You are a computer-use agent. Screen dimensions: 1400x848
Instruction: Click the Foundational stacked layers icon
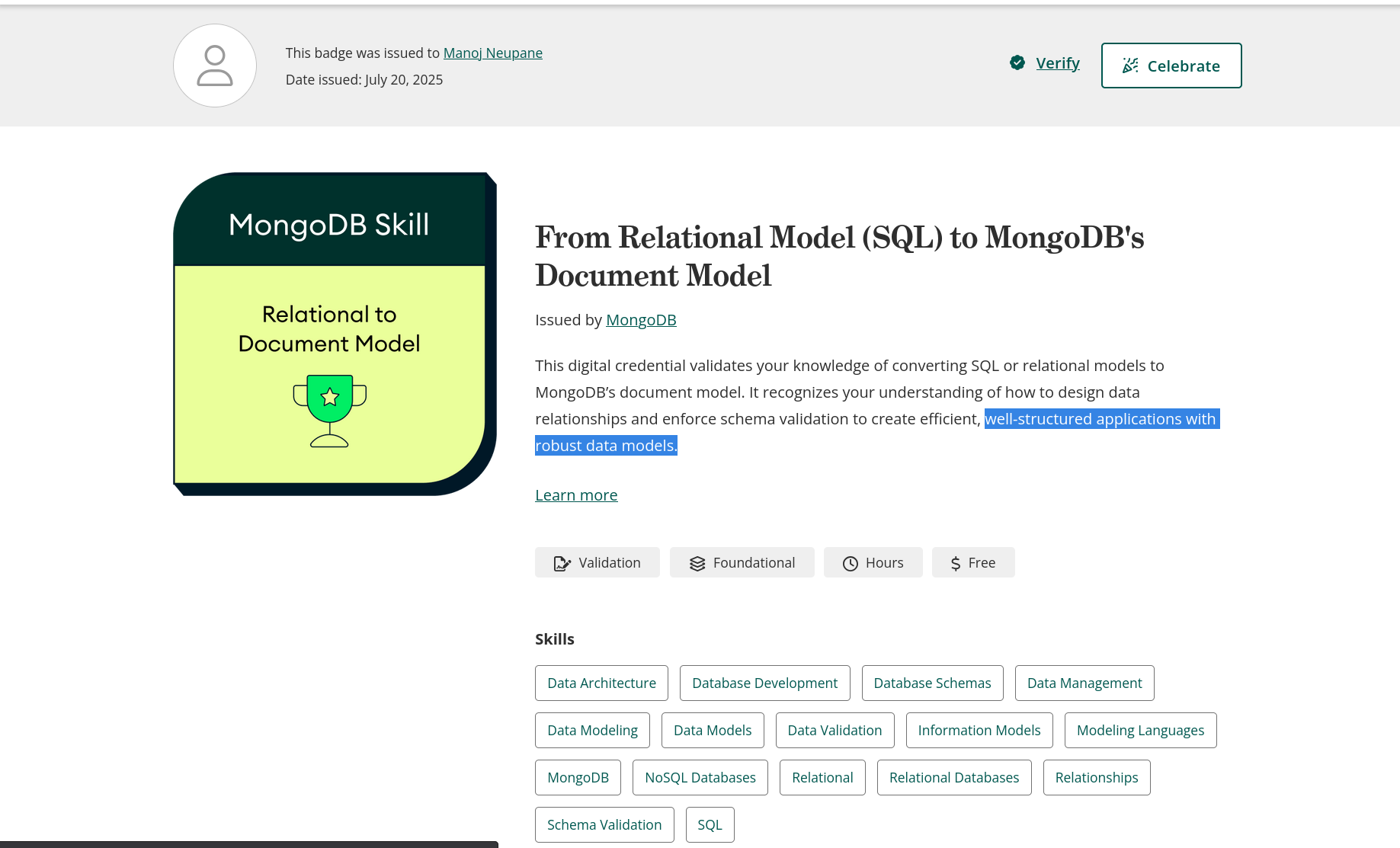pos(697,563)
